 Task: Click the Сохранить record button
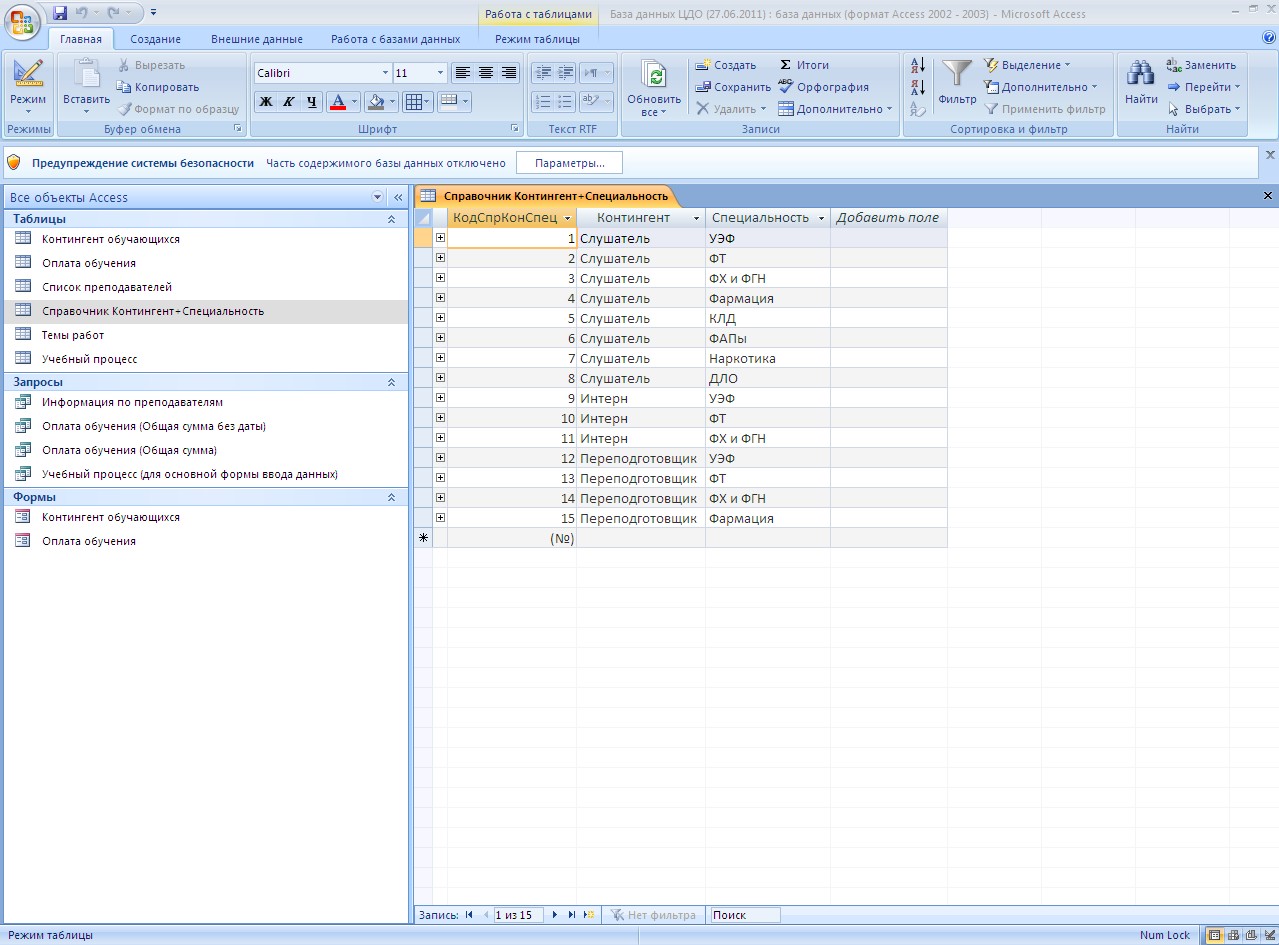(733, 87)
